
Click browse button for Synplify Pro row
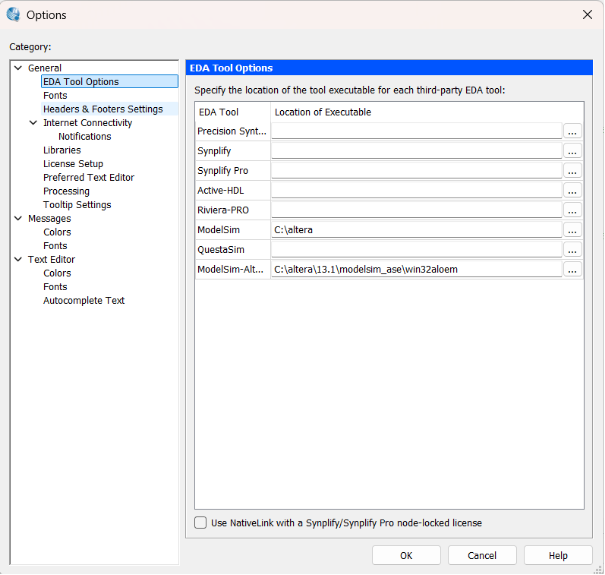tap(572, 171)
